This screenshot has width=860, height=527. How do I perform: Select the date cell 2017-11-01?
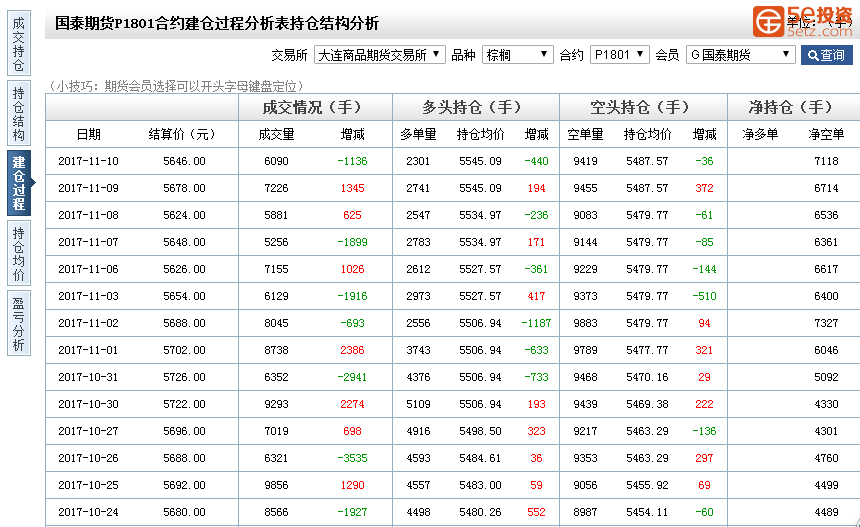tap(88, 350)
